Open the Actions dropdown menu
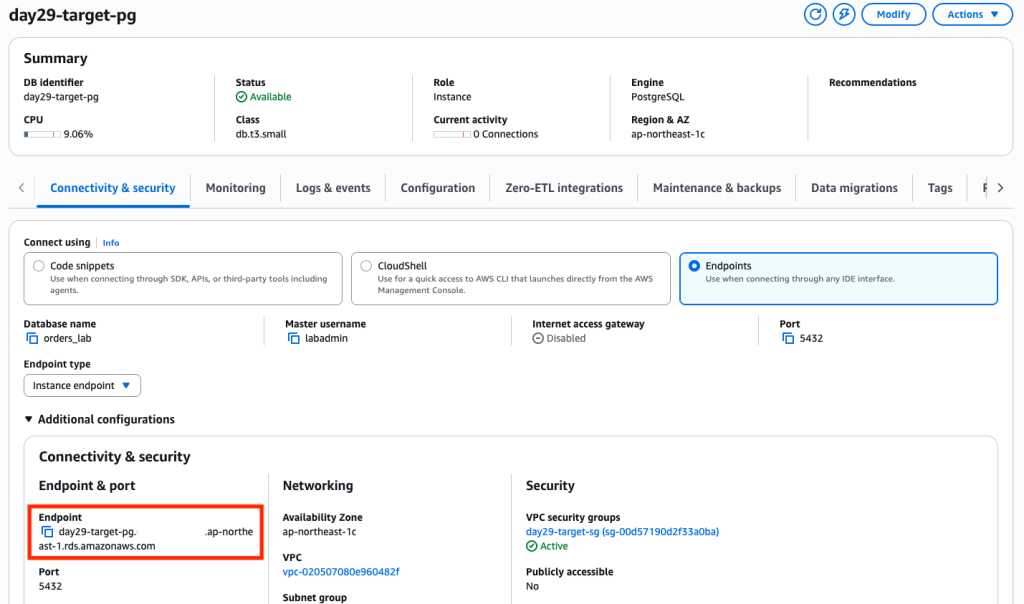Image resolution: width=1024 pixels, height=604 pixels. tap(972, 14)
